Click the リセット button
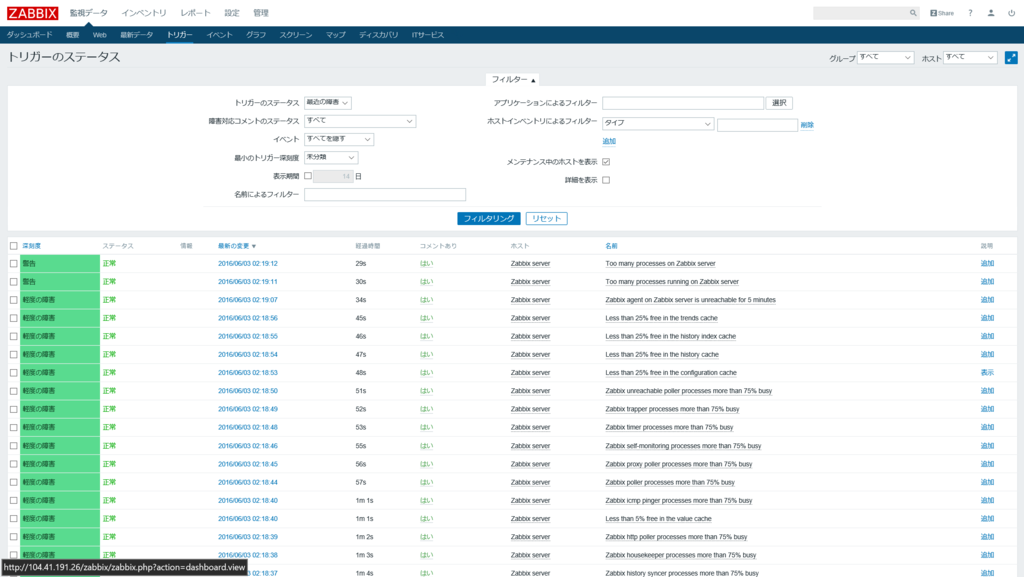This screenshot has height=577, width=1024. (x=547, y=219)
